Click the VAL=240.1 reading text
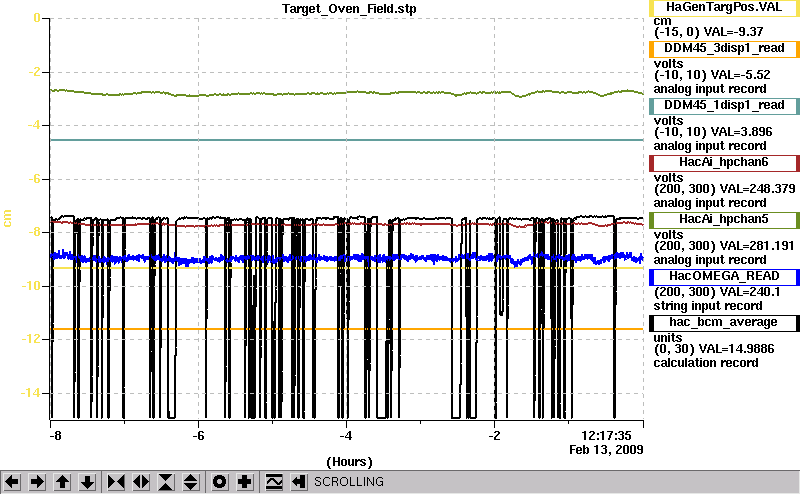The width and height of the screenshot is (800, 494). point(749,292)
